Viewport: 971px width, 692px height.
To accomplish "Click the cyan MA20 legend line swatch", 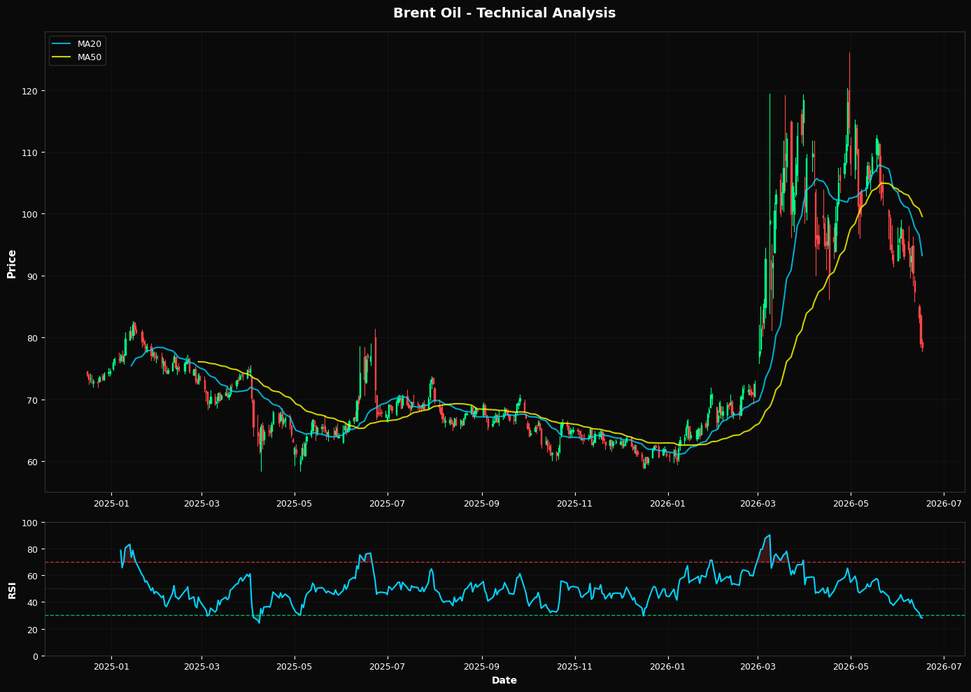I will coord(62,44).
